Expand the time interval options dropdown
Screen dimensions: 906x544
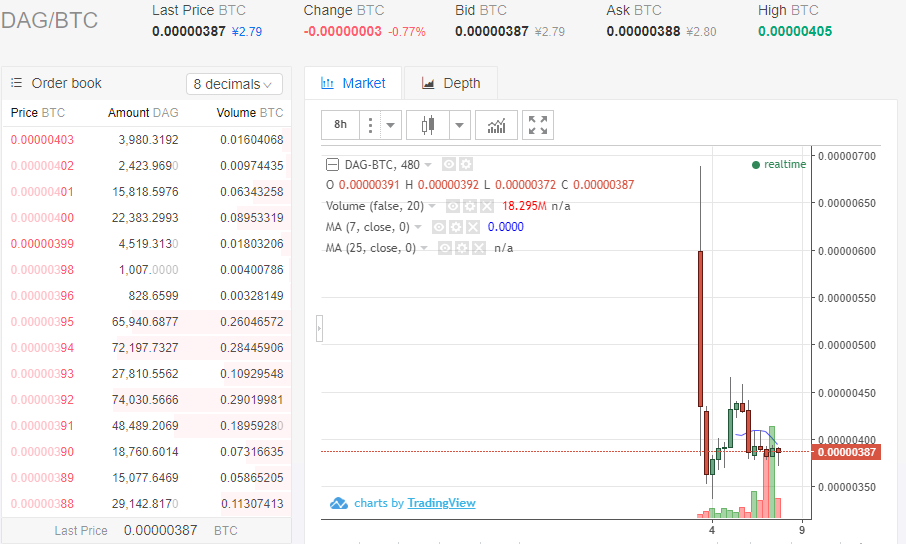391,125
